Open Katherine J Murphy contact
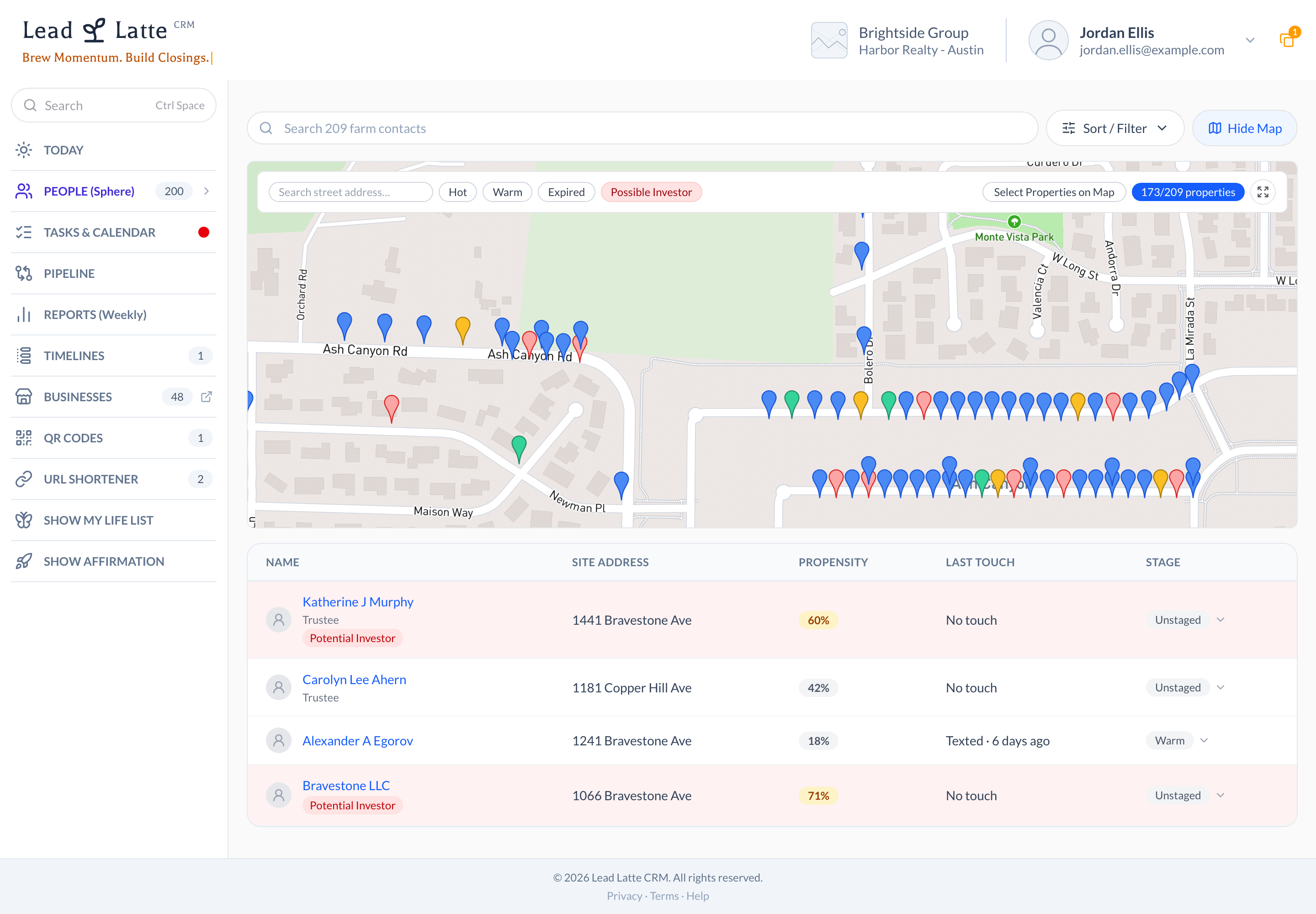Image resolution: width=1316 pixels, height=914 pixels. click(x=358, y=602)
